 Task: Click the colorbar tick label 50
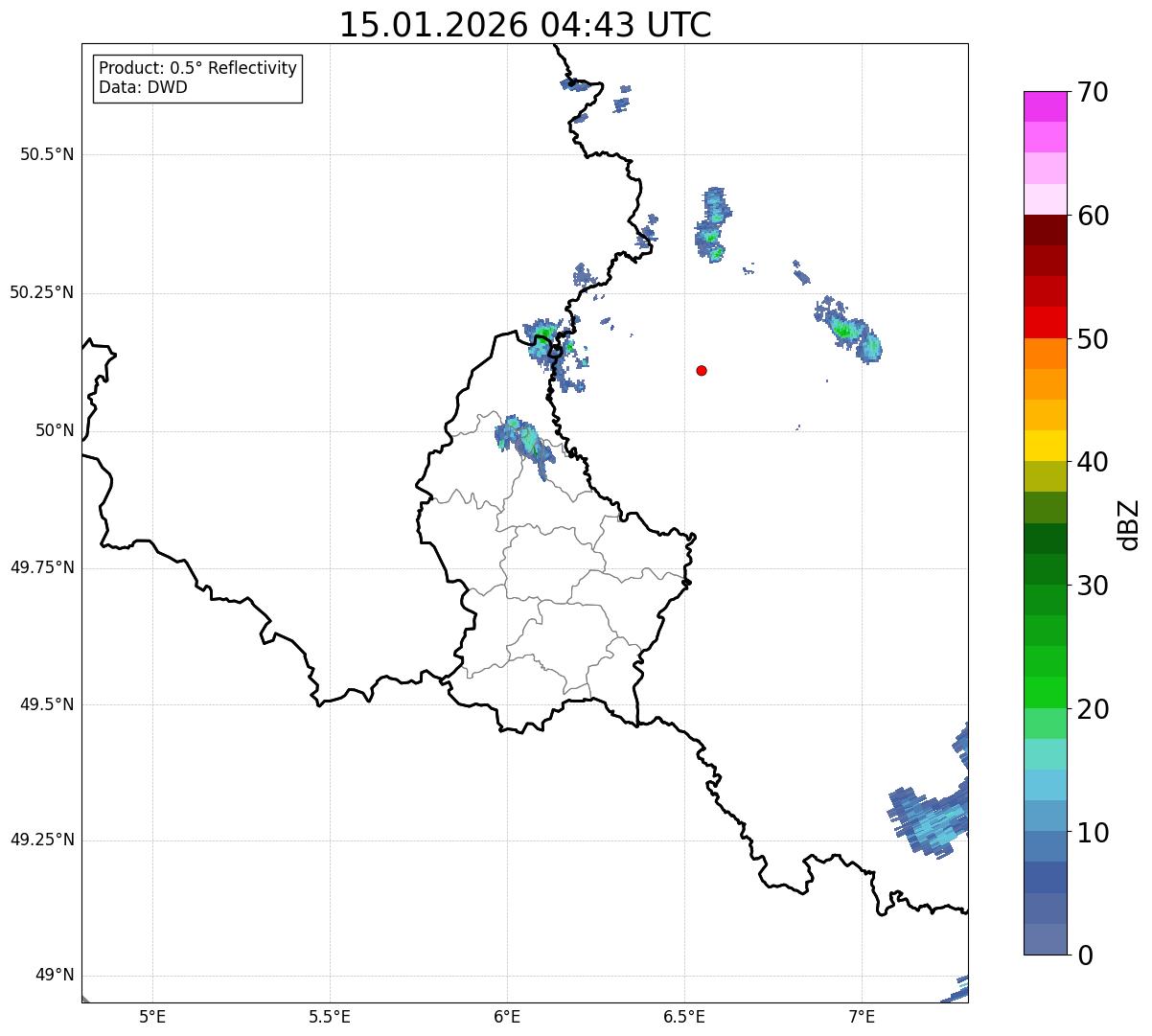(x=1093, y=339)
